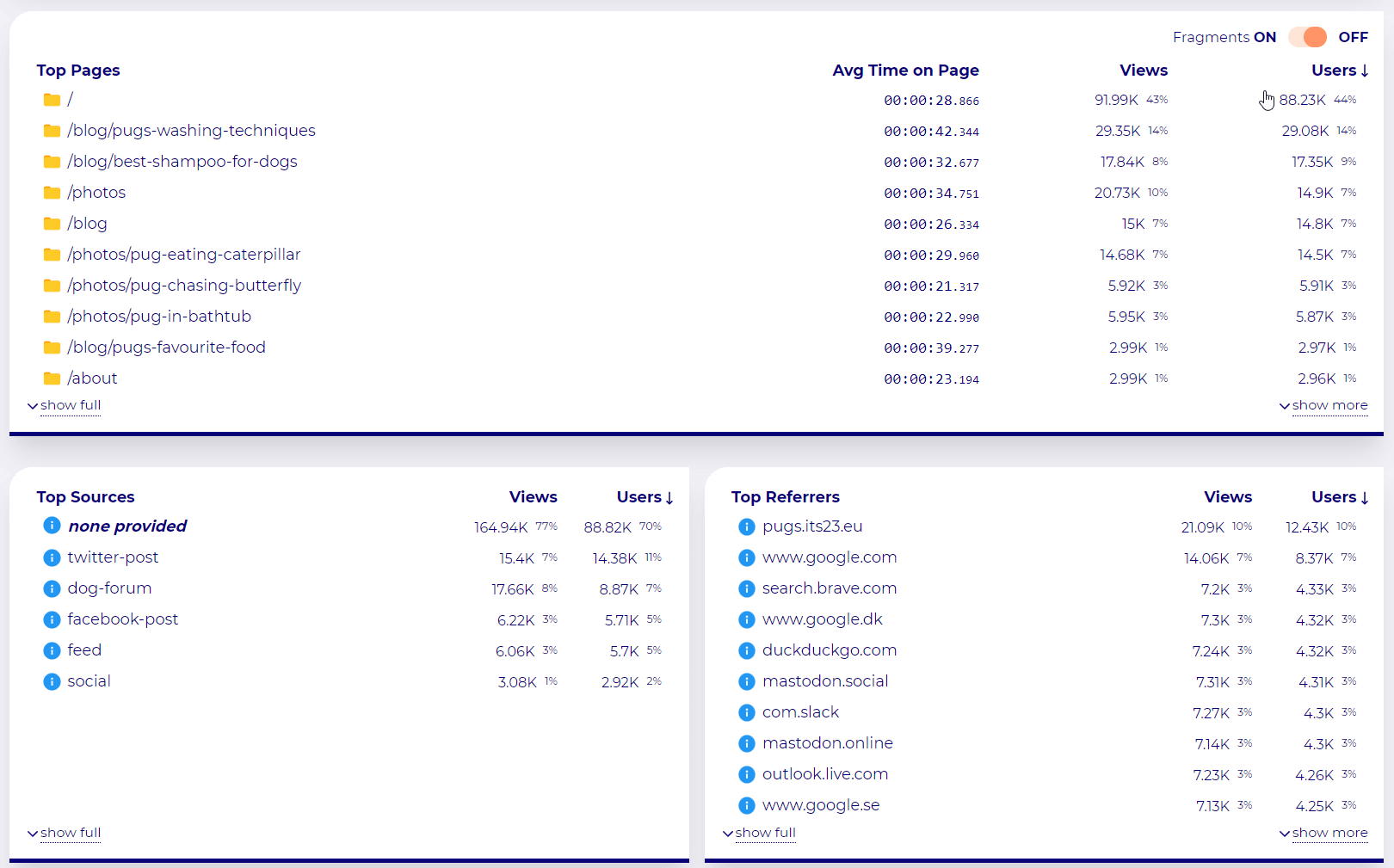Select the facebook-post source

[x=123, y=619]
